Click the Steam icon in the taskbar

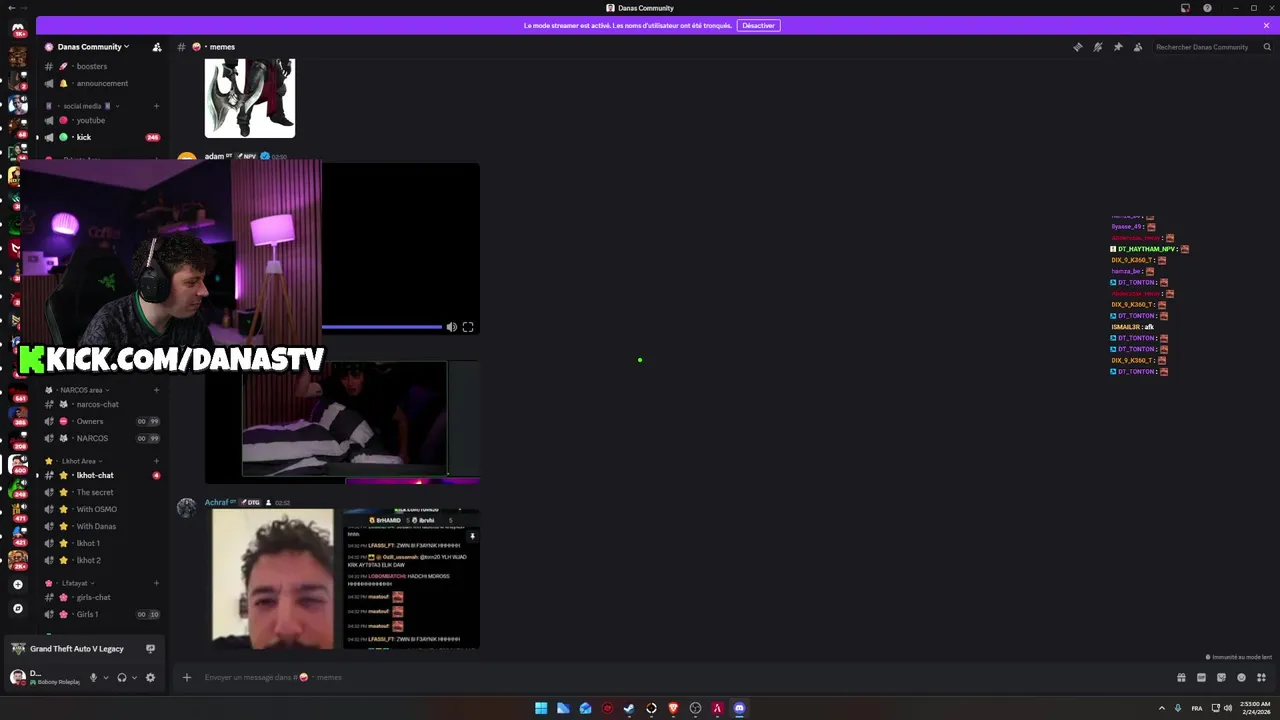point(629,708)
